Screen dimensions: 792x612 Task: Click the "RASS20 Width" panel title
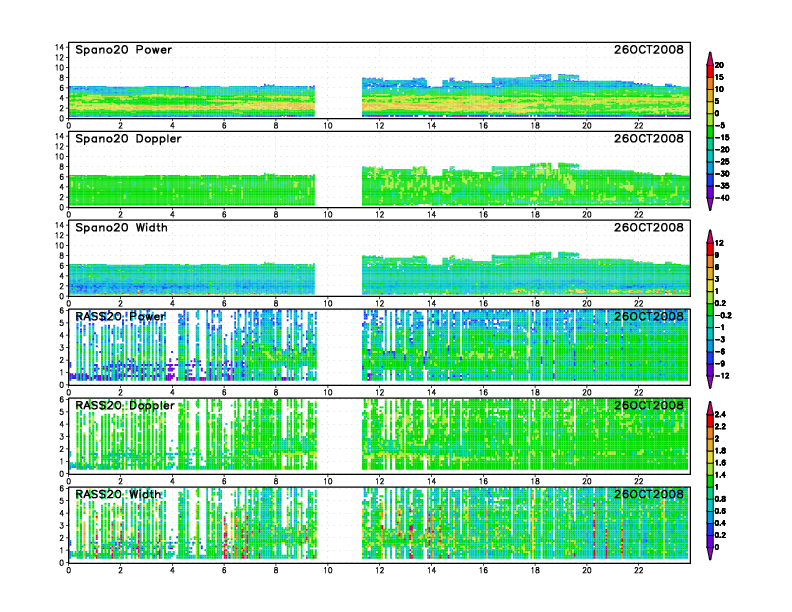point(118,494)
